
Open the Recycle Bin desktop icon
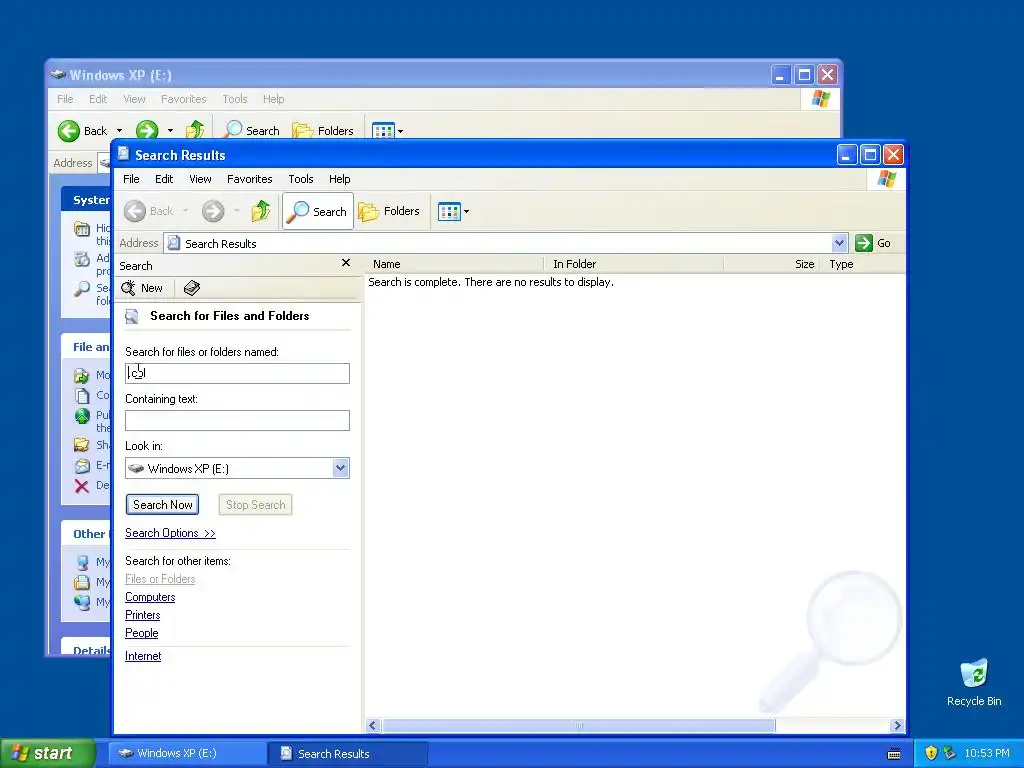coord(974,682)
